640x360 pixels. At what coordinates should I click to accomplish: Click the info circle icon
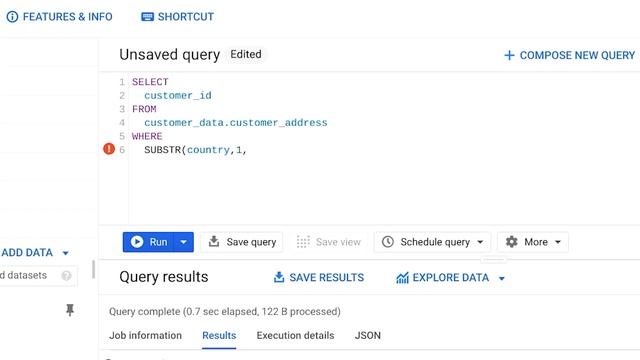pyautogui.click(x=12, y=17)
